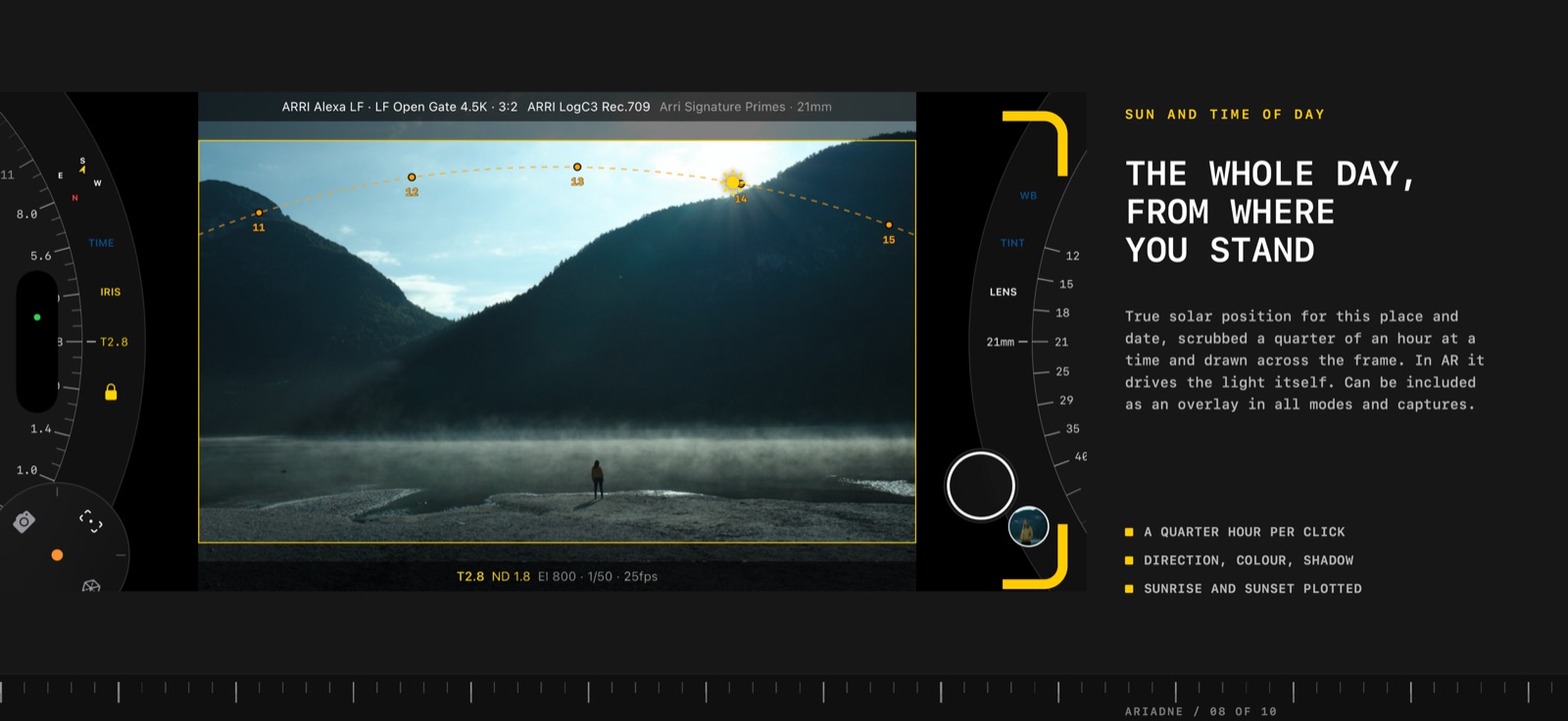The image size is (1568, 721).
Task: Switch the right dial to WB
Action: [x=1028, y=196]
